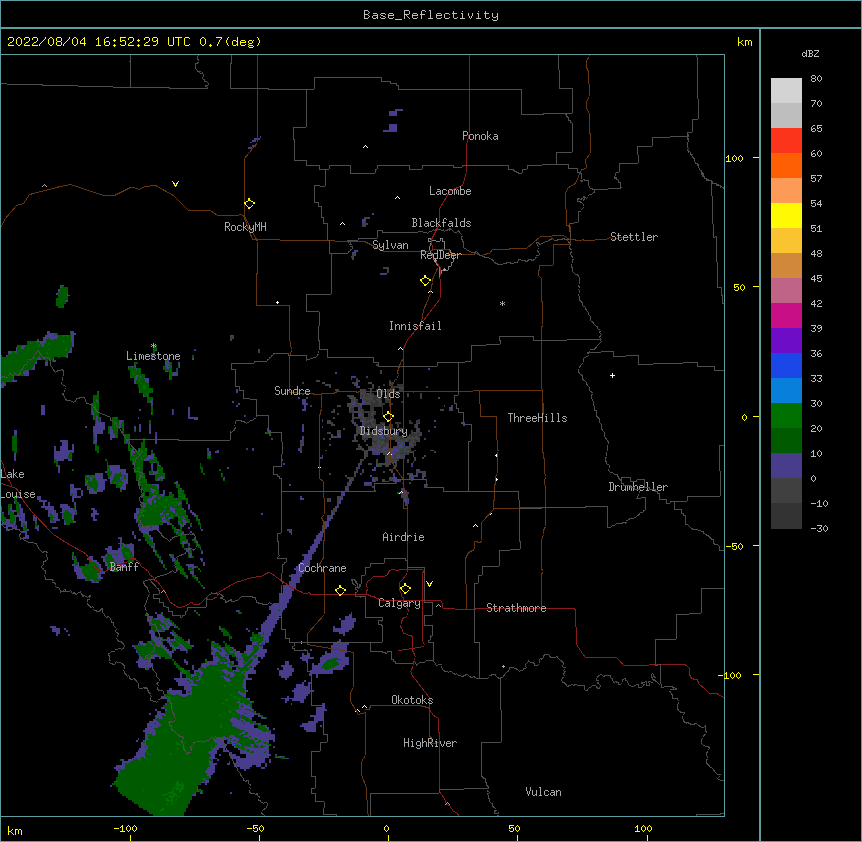Click the Cochrane town label
Screen dimensions: 862x842
click(x=322, y=568)
